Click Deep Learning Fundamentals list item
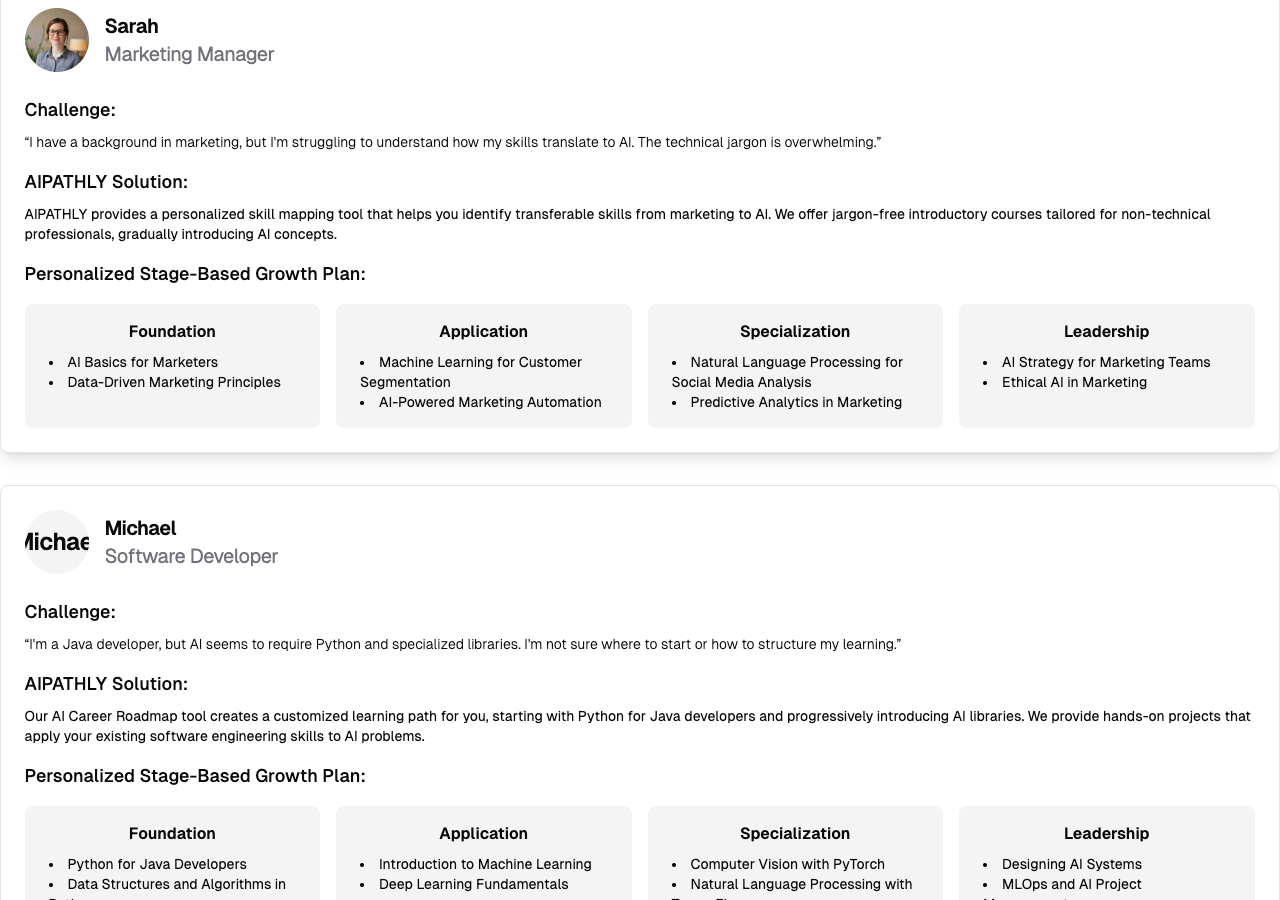Image resolution: width=1280 pixels, height=900 pixels. 473,884
